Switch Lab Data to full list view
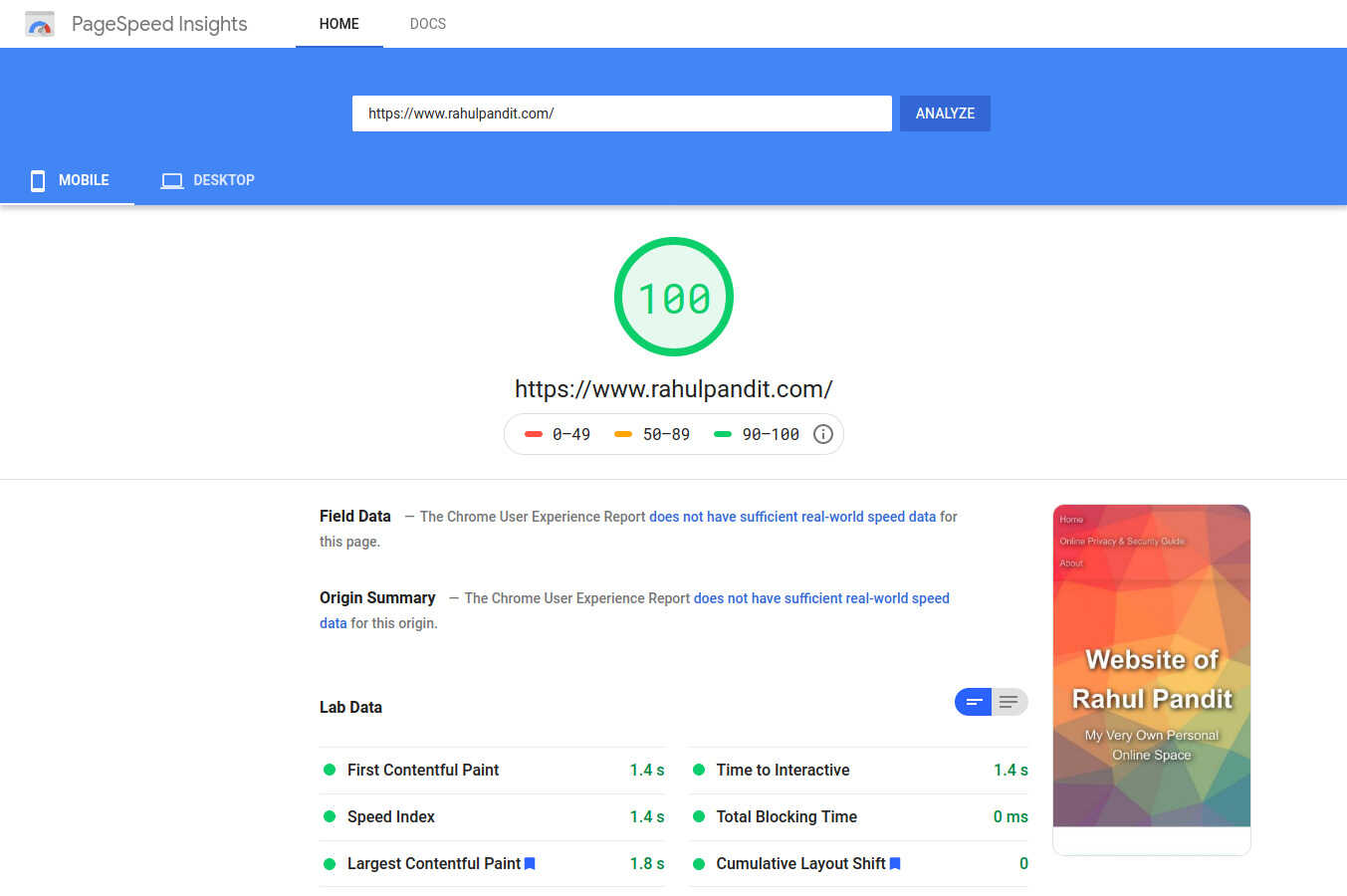The height and width of the screenshot is (896, 1347). pos(1010,702)
